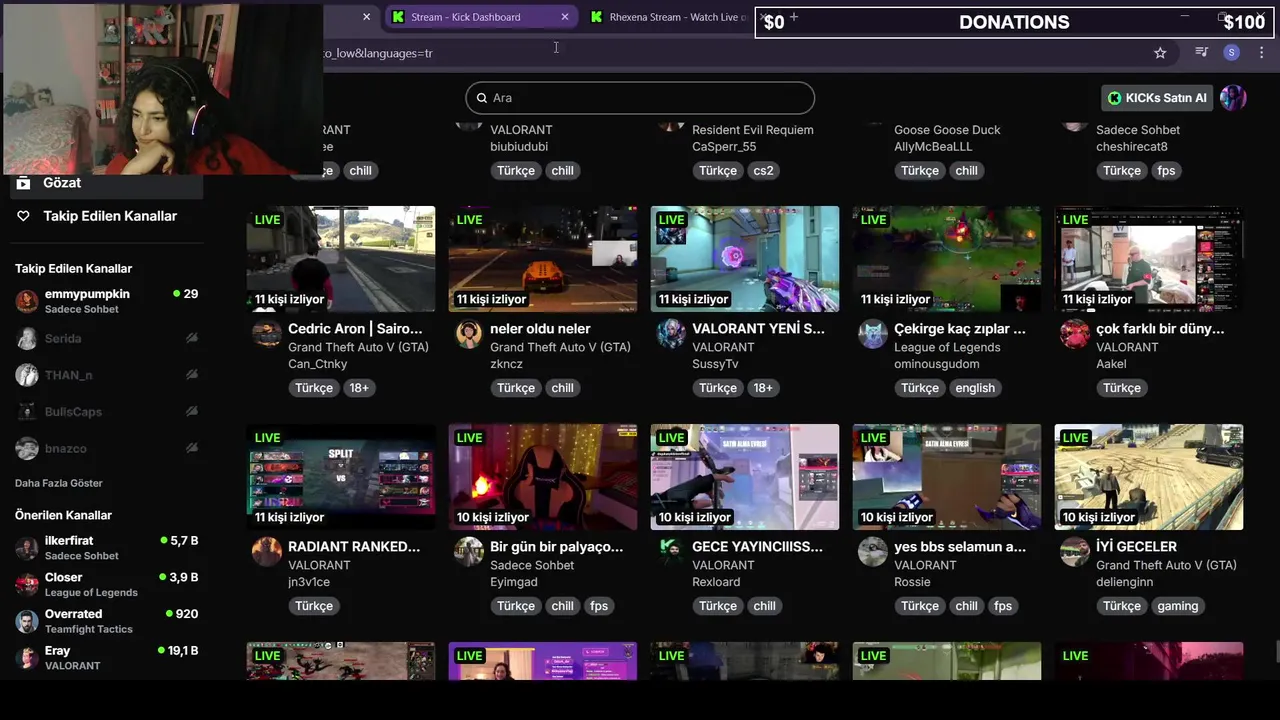Click Rexloard streamer avatar

pyautogui.click(x=670, y=552)
